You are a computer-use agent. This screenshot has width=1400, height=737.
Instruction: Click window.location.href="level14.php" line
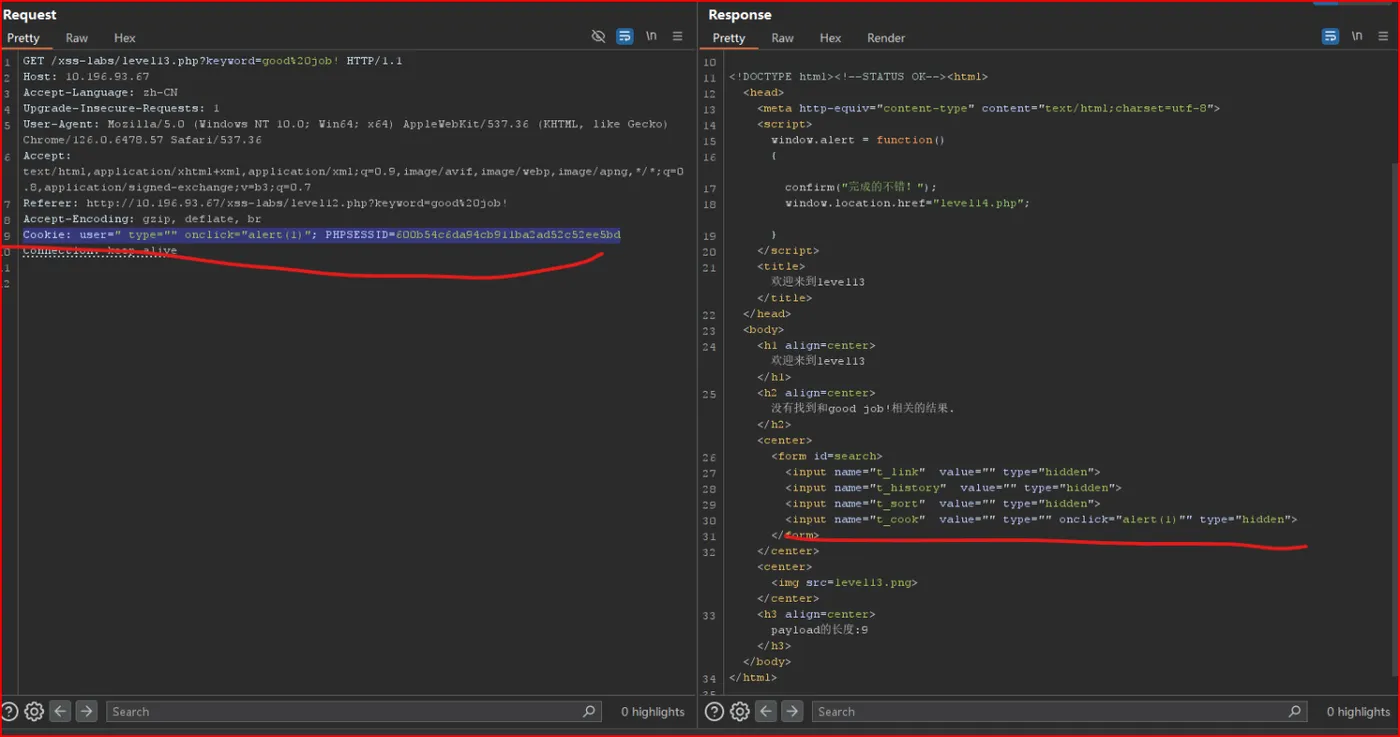point(907,203)
